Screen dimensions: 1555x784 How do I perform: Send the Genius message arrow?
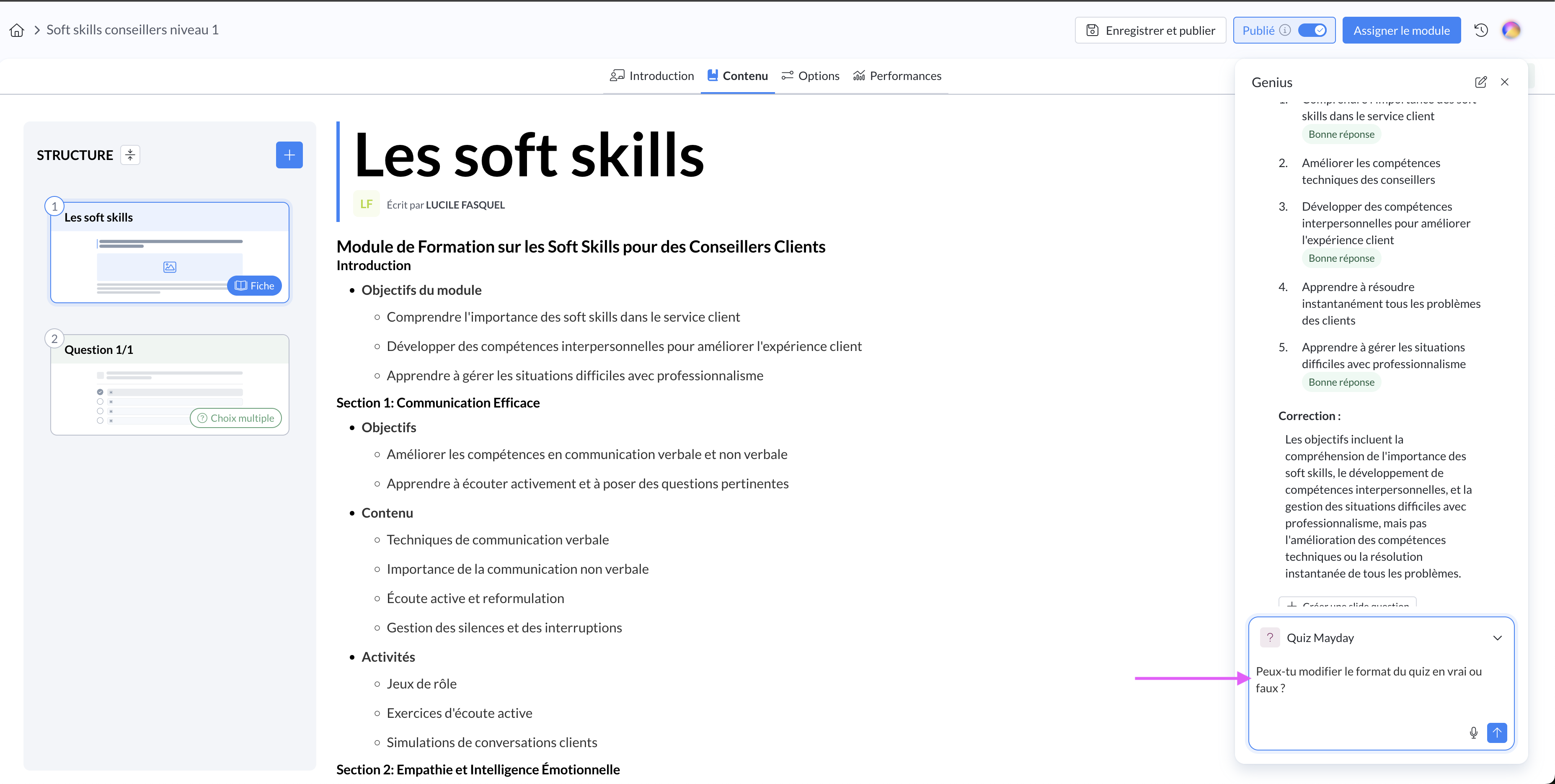point(1496,732)
